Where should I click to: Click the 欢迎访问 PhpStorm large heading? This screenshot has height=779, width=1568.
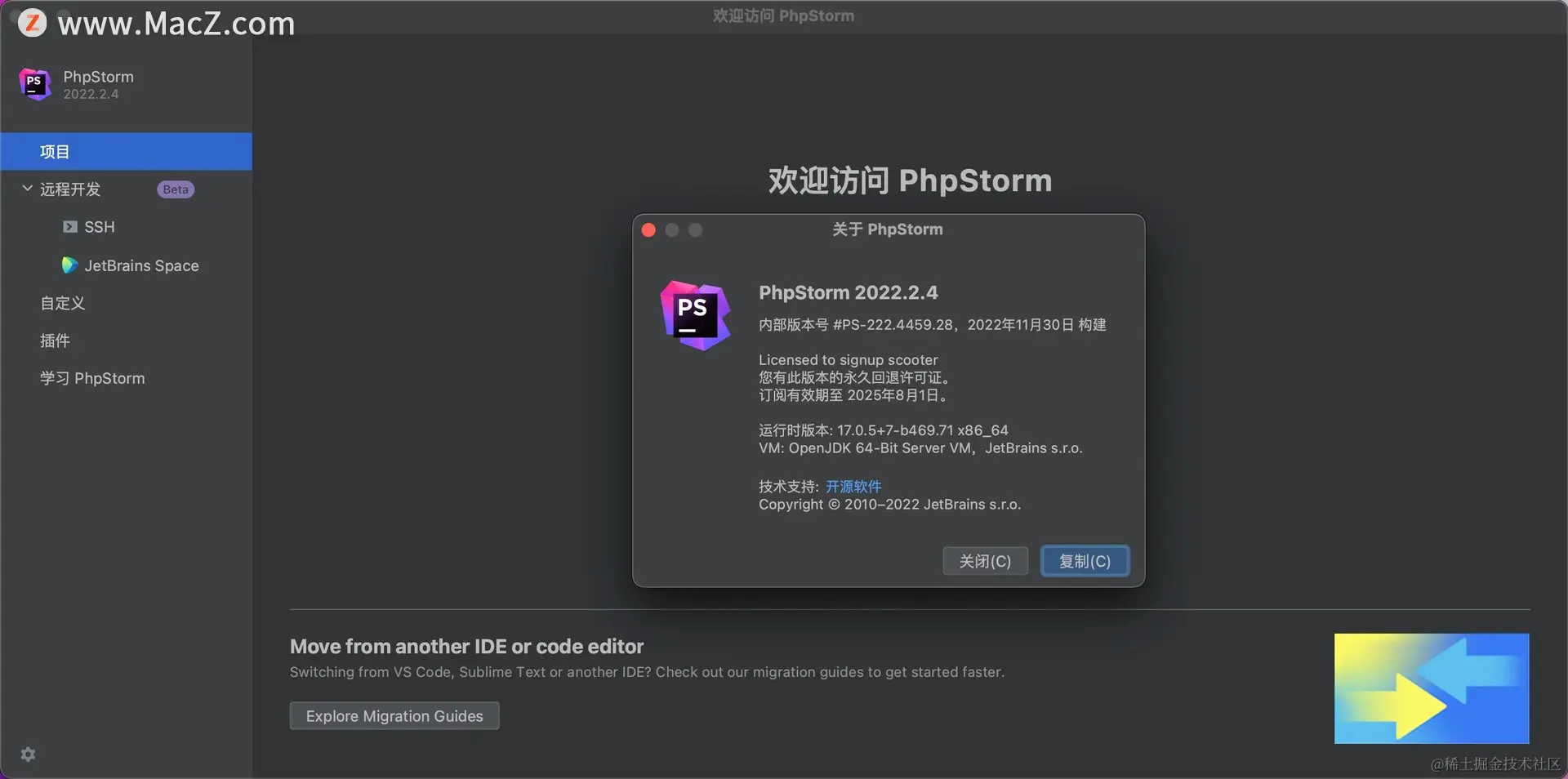pyautogui.click(x=910, y=180)
